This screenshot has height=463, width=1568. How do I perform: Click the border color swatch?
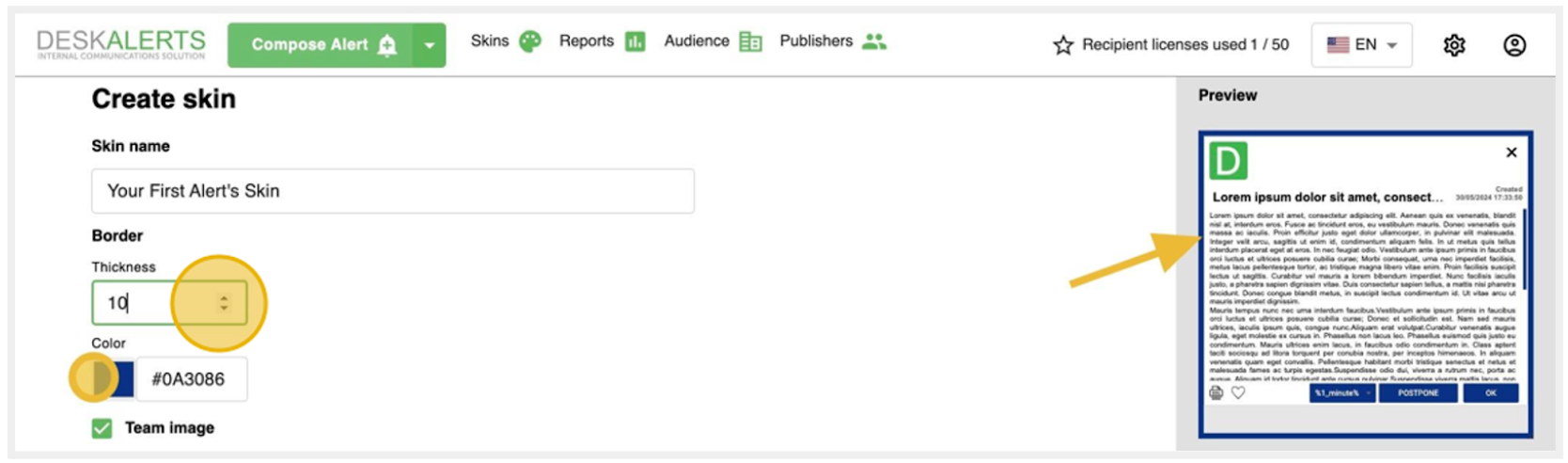[x=112, y=378]
